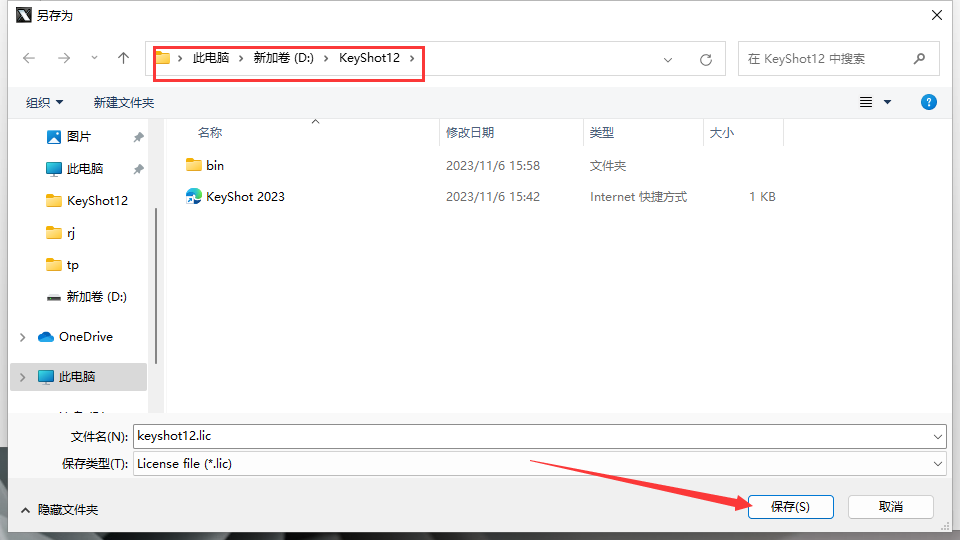960x540 pixels.
Task: Open the rj folder in sidebar
Action: 61,233
